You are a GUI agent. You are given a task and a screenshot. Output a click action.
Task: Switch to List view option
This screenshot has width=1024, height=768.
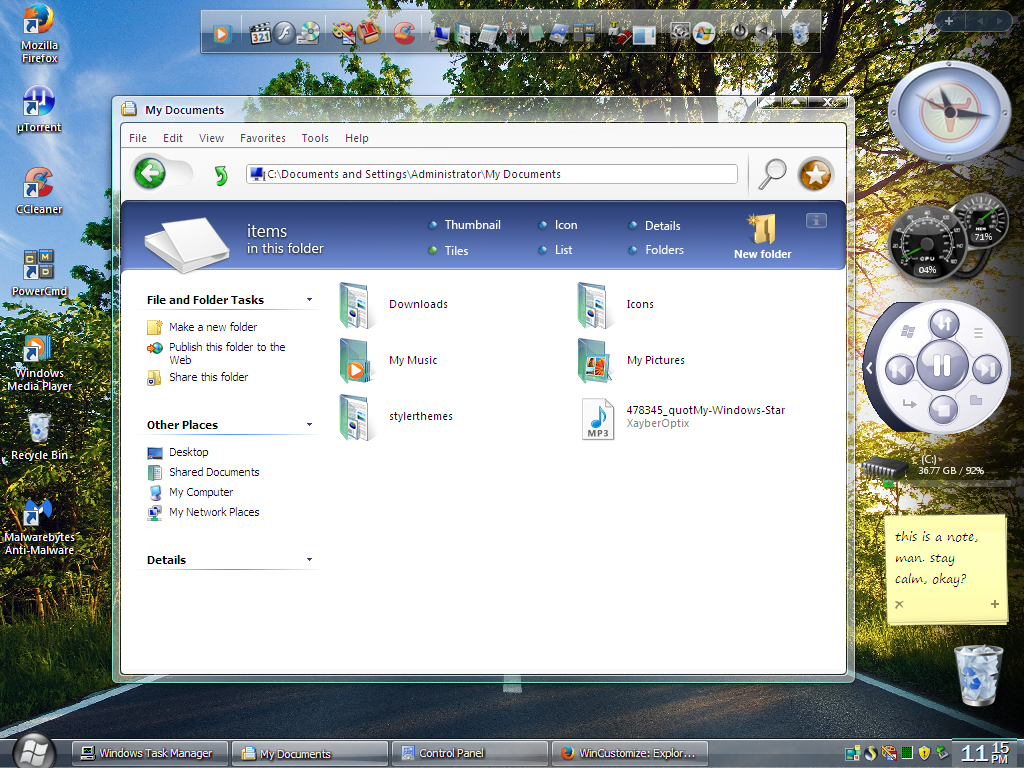click(x=563, y=250)
